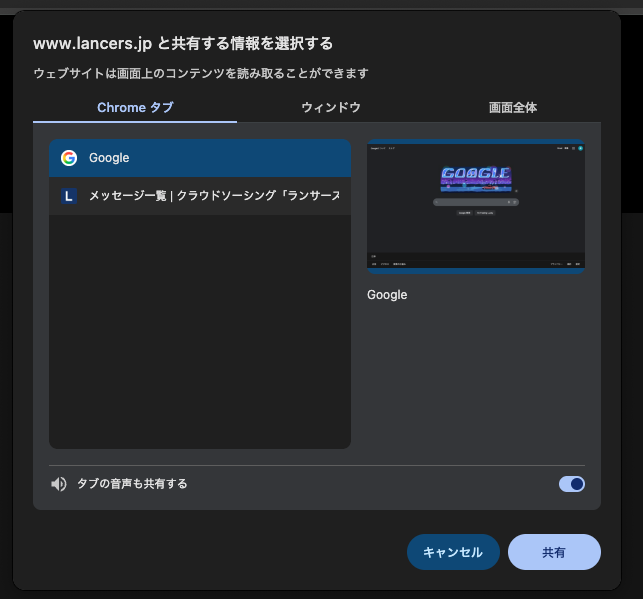Click the Google favicon icon
643x599 pixels.
click(69, 158)
